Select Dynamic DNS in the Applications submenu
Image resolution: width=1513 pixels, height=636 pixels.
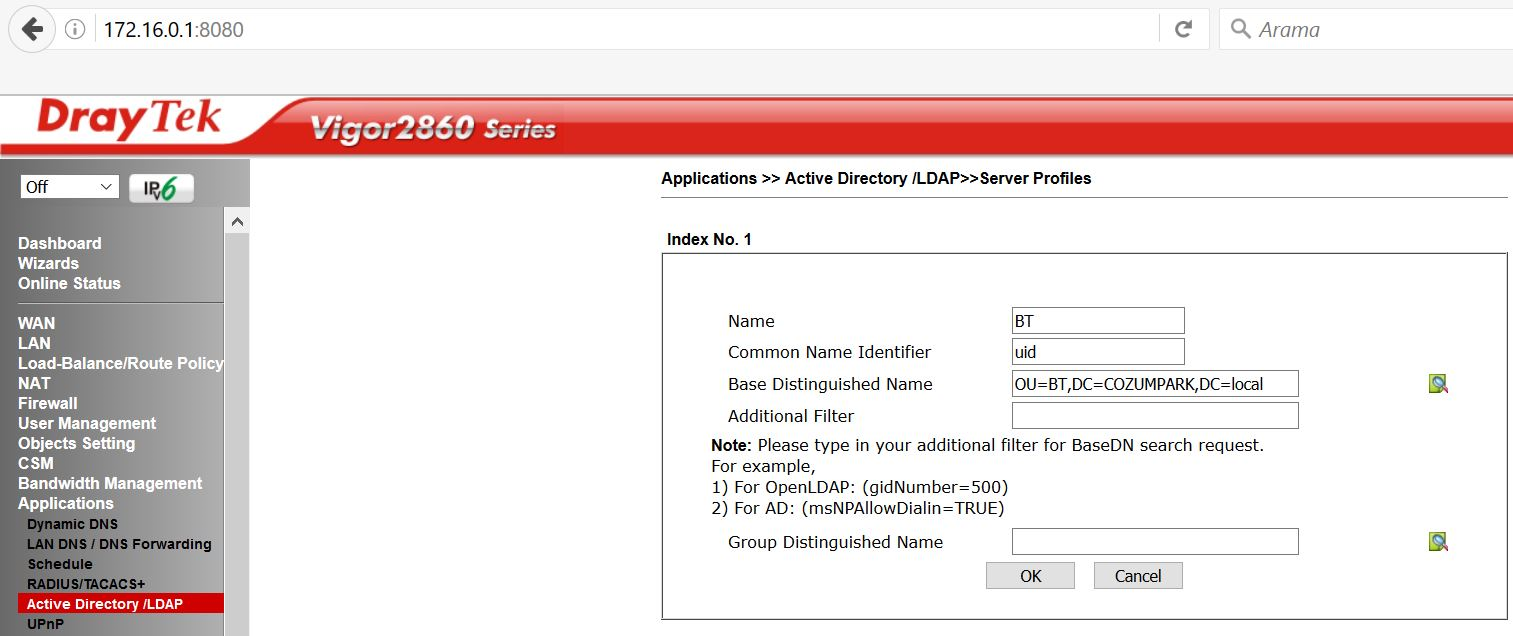[72, 524]
